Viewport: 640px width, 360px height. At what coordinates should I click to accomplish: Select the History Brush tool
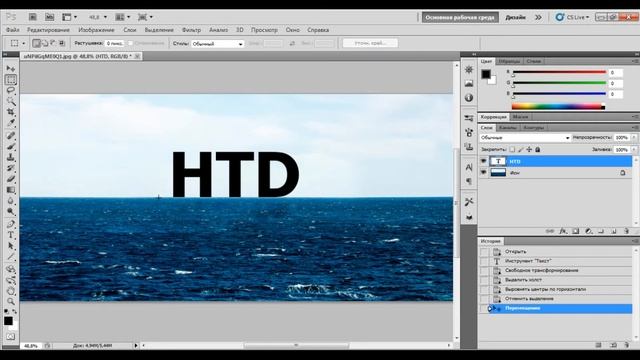(x=11, y=168)
